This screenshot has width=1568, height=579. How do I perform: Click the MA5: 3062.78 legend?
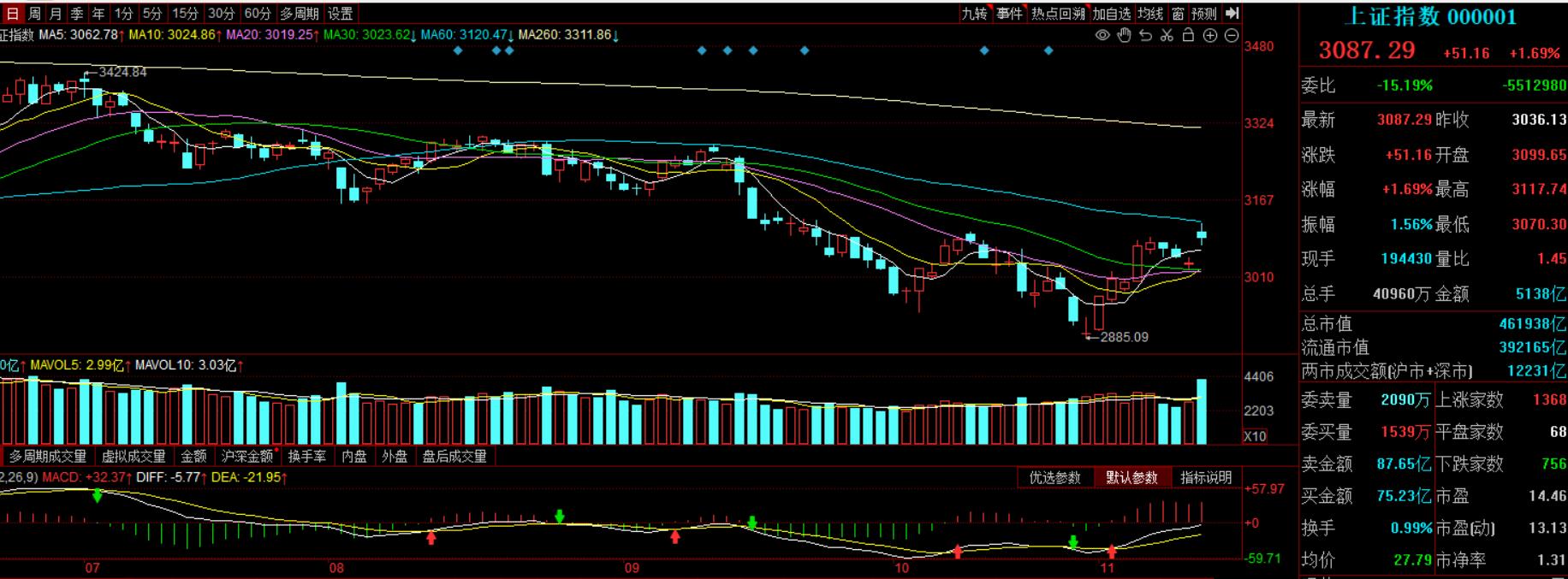tap(81, 35)
